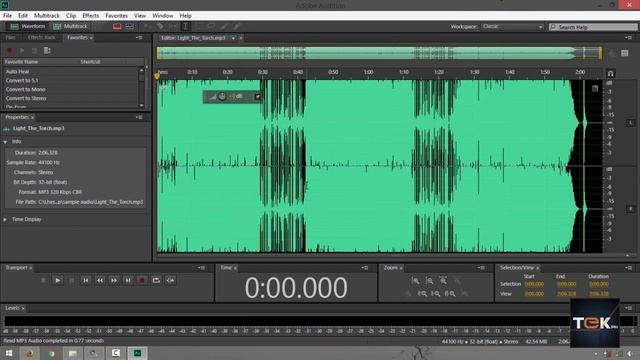Click the large 0:00.000 time display
This screenshot has width=640, height=360.
(x=296, y=287)
